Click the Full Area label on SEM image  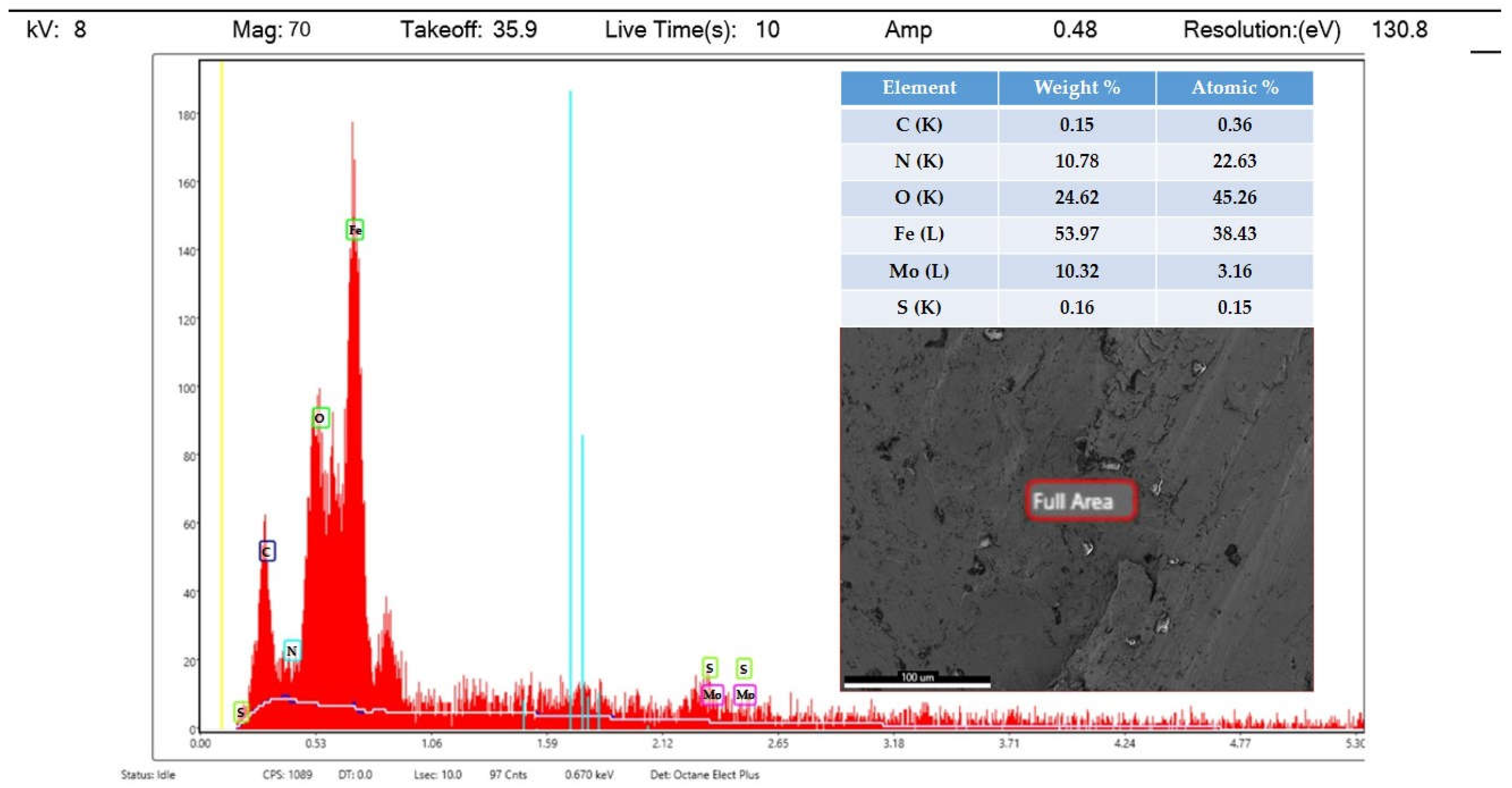pos(1080,501)
